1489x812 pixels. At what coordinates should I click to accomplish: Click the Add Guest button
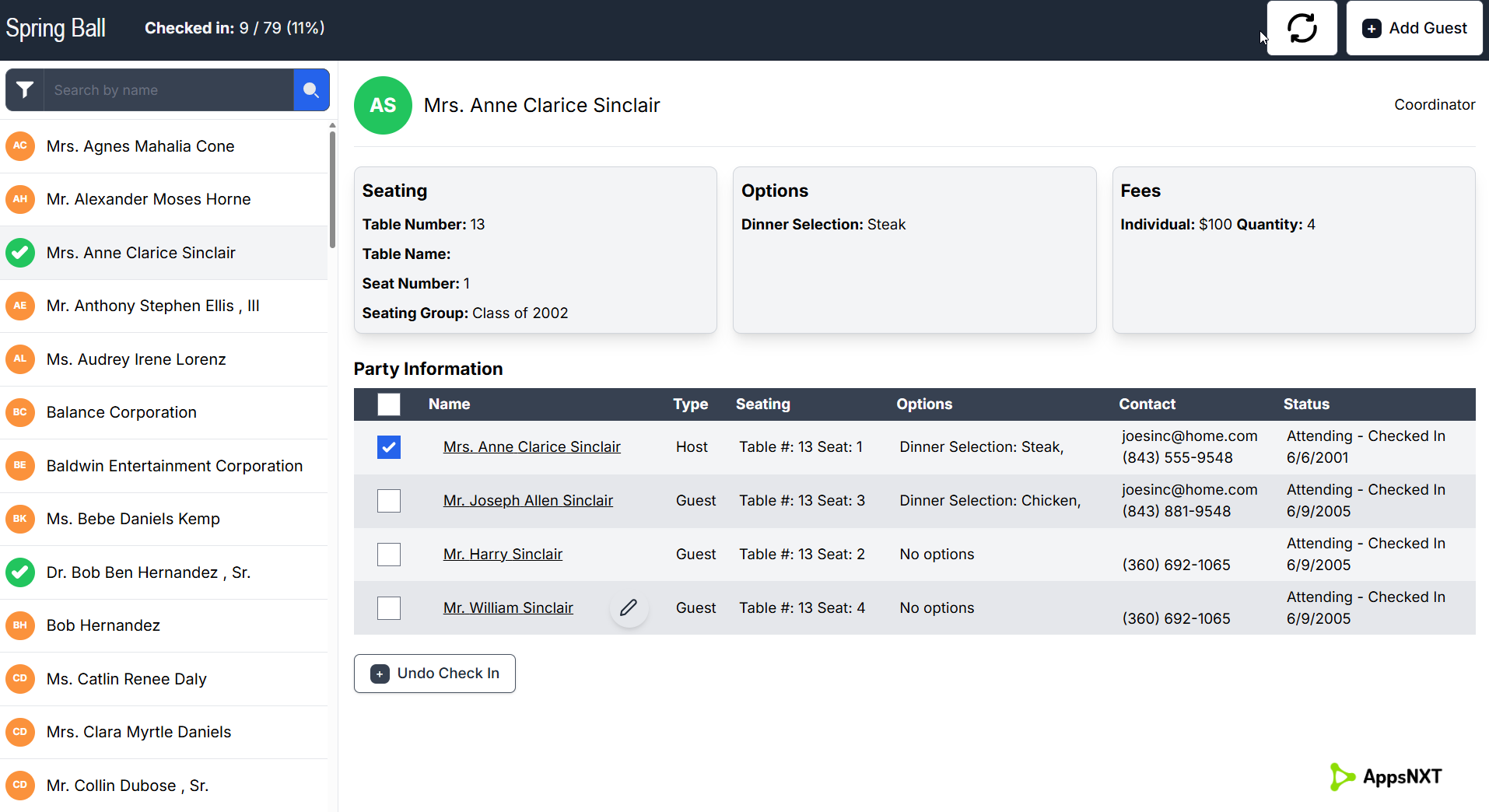[x=1414, y=28]
